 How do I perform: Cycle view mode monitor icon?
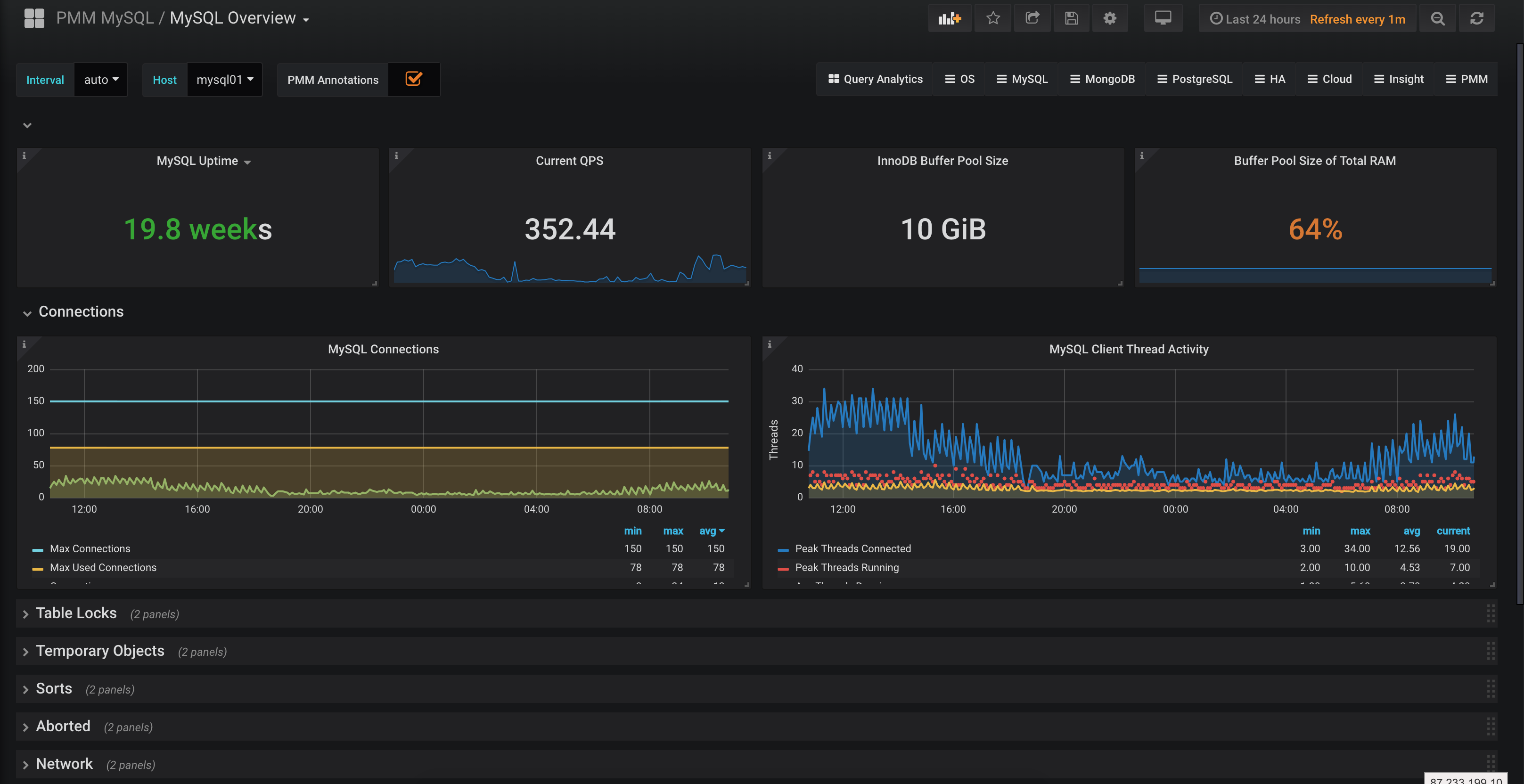tap(1163, 18)
